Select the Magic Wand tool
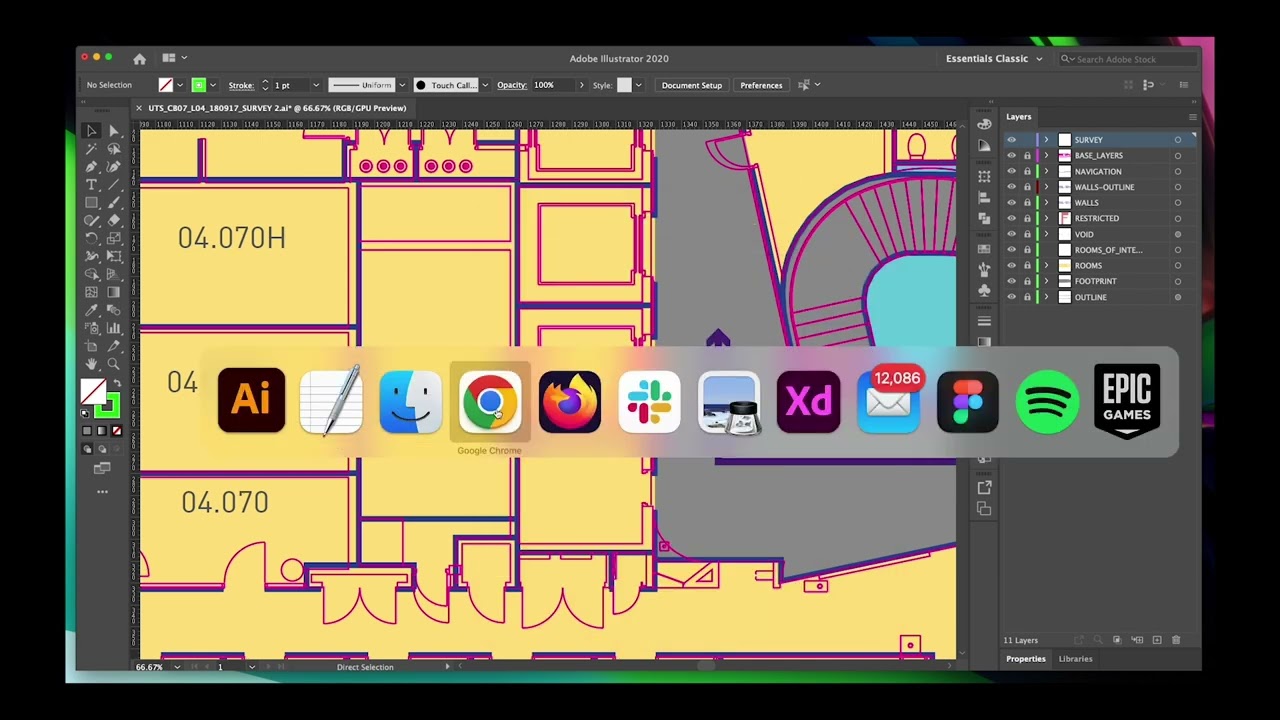 91,148
